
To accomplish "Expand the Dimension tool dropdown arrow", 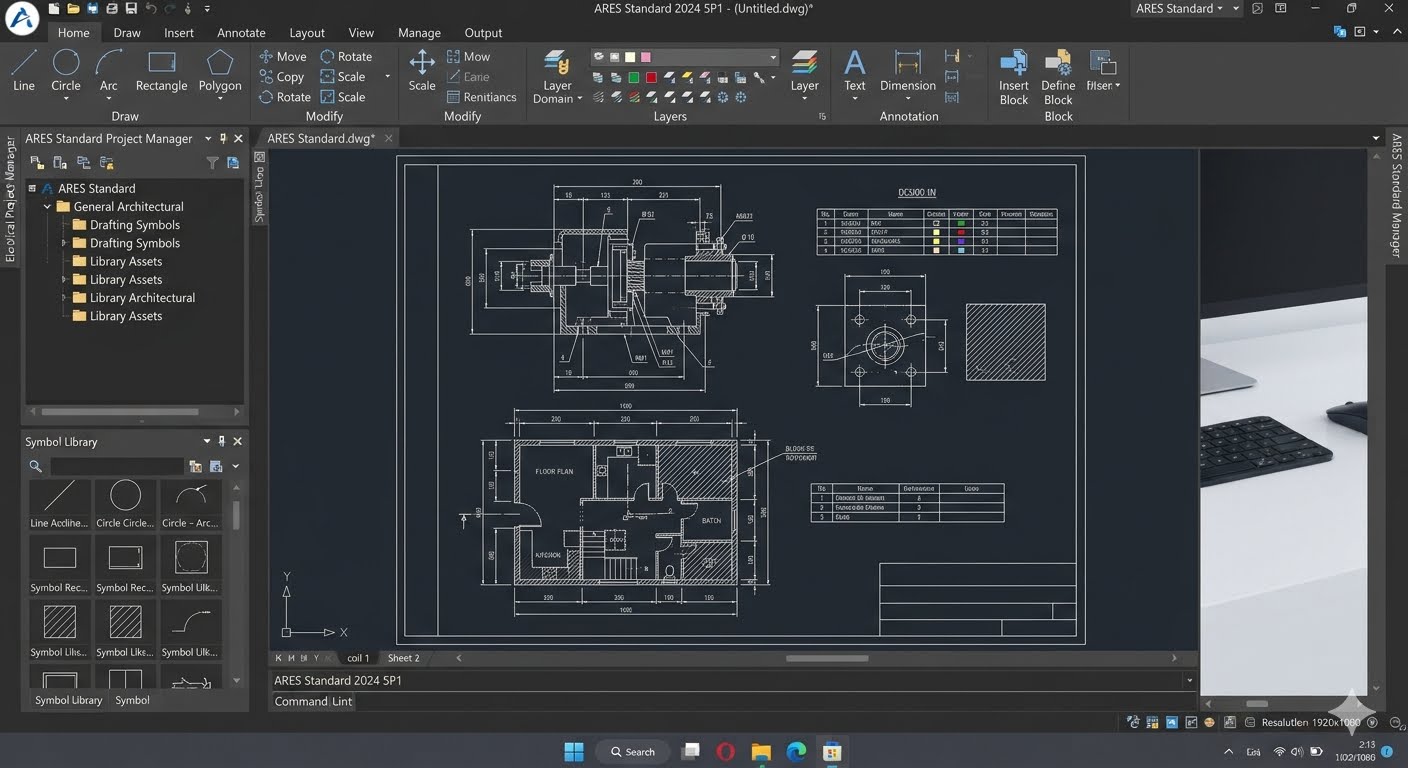I will (x=908, y=99).
